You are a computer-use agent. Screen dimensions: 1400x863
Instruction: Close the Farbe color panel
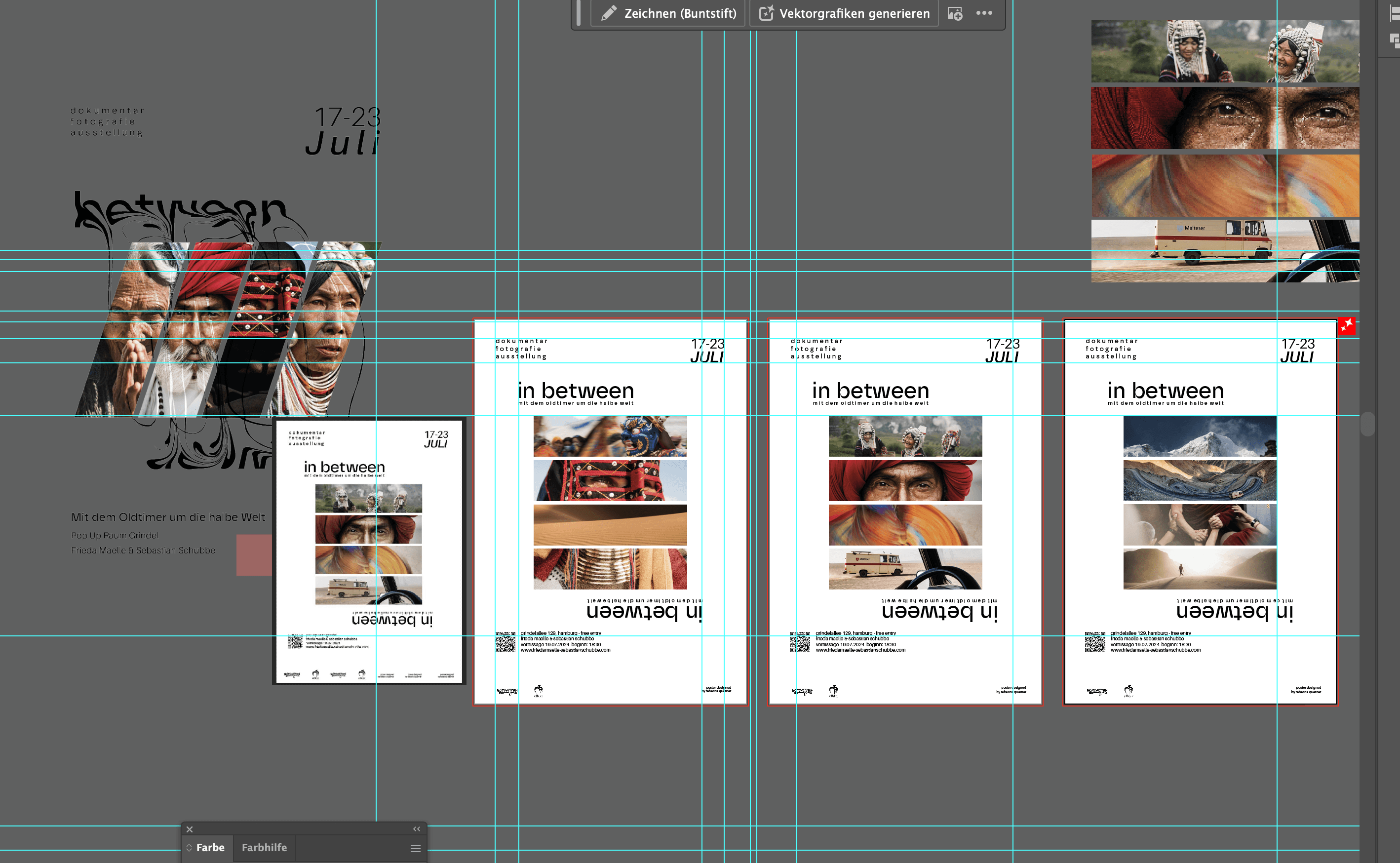click(190, 829)
